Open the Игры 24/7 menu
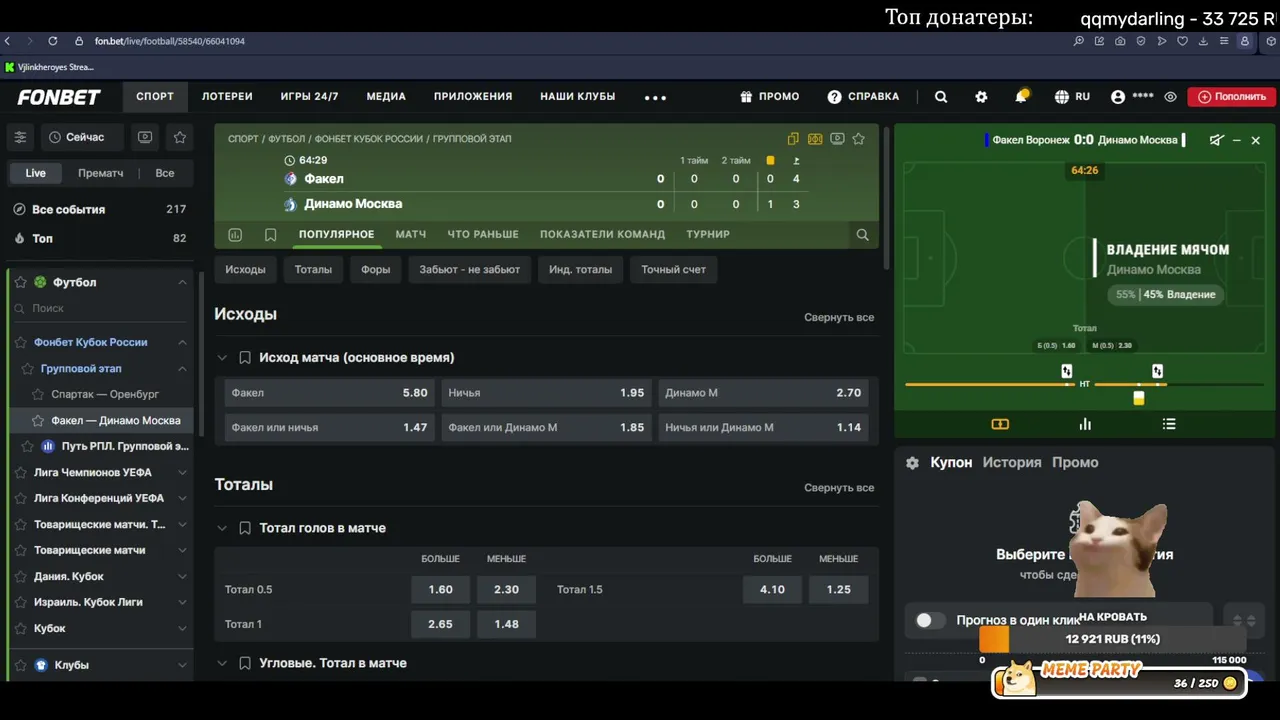1280x720 pixels. 309,97
